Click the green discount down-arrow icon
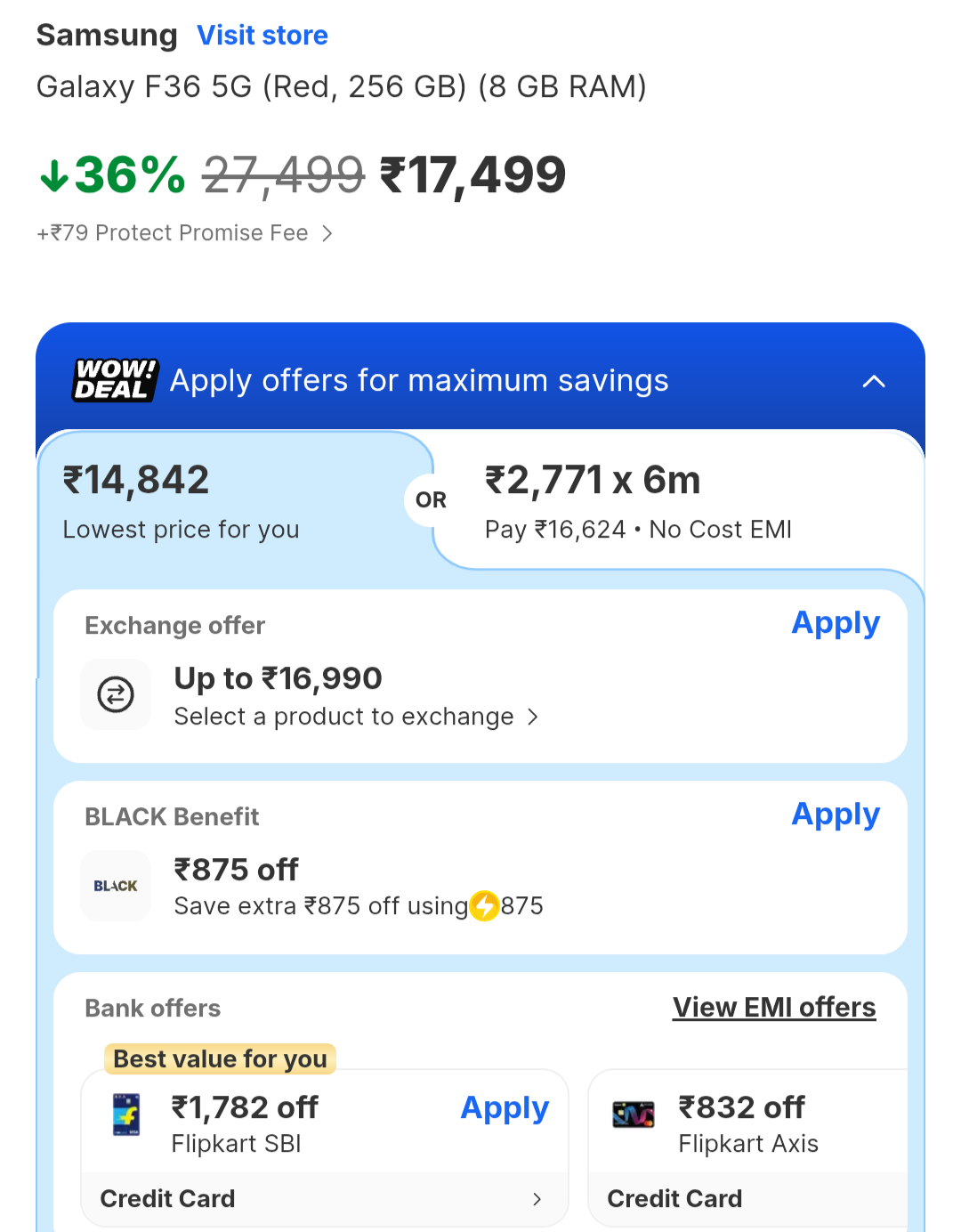 point(53,175)
